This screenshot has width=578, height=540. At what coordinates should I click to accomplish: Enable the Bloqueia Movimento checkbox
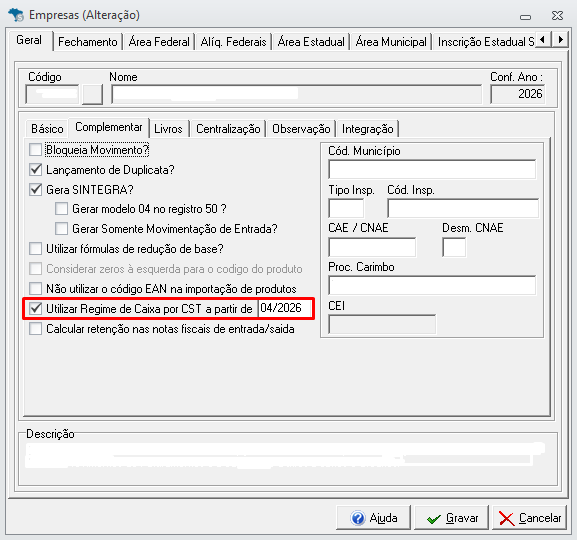pyautogui.click(x=35, y=150)
